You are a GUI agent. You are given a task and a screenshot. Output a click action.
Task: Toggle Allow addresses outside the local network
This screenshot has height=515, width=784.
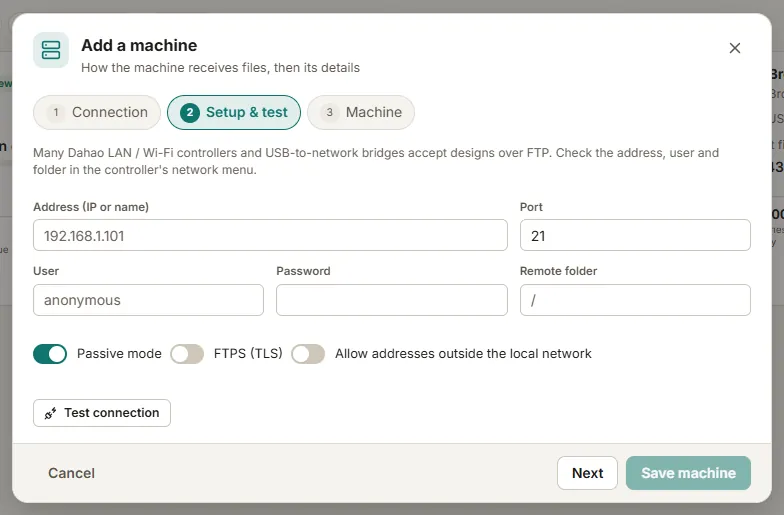[x=308, y=354]
